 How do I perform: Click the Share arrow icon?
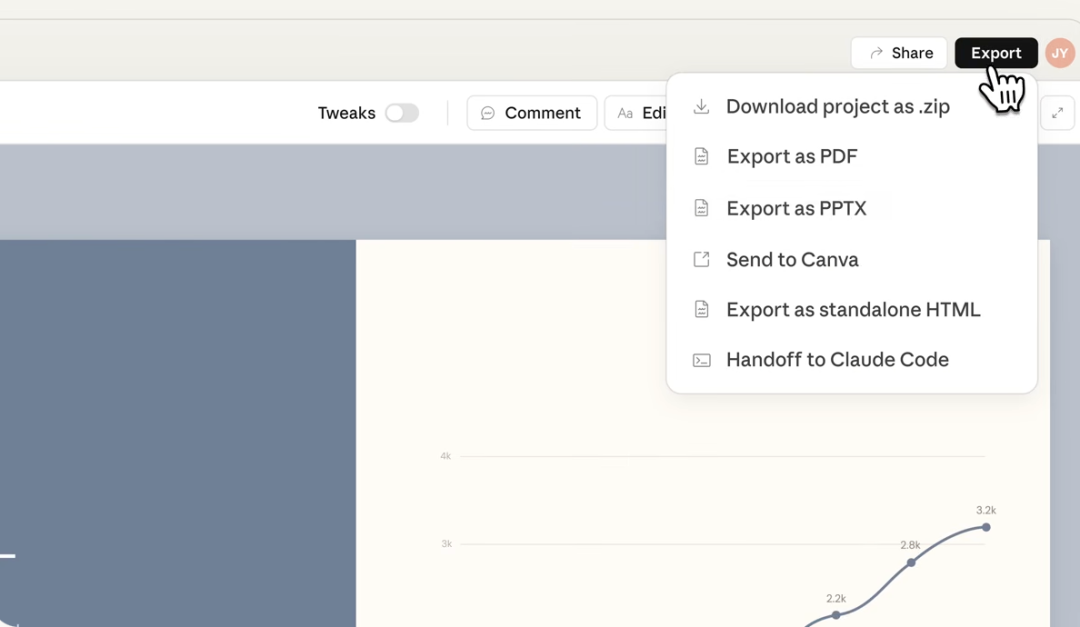coord(876,53)
